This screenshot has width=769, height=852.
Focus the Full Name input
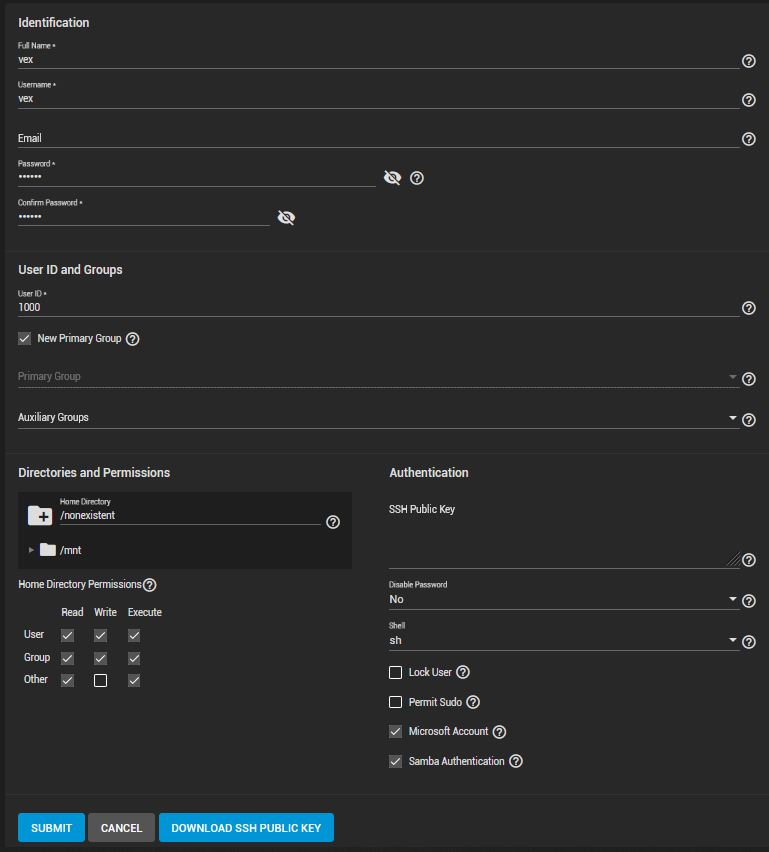(x=378, y=59)
